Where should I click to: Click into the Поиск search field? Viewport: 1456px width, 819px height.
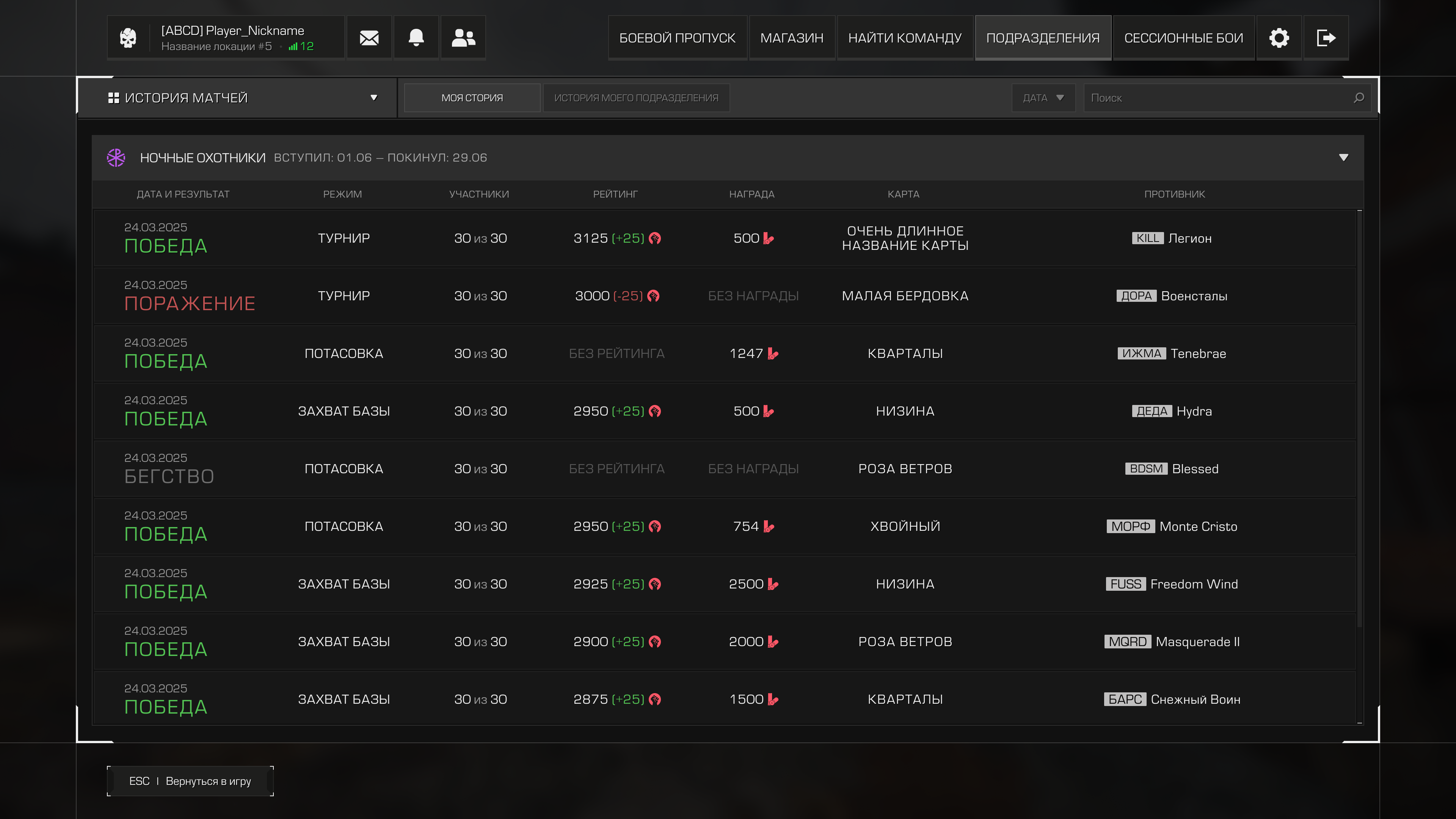pyautogui.click(x=1215, y=98)
